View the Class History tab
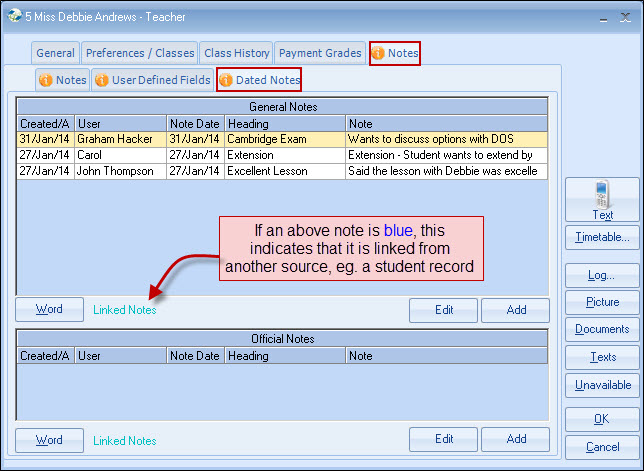644x471 pixels. 236,53
